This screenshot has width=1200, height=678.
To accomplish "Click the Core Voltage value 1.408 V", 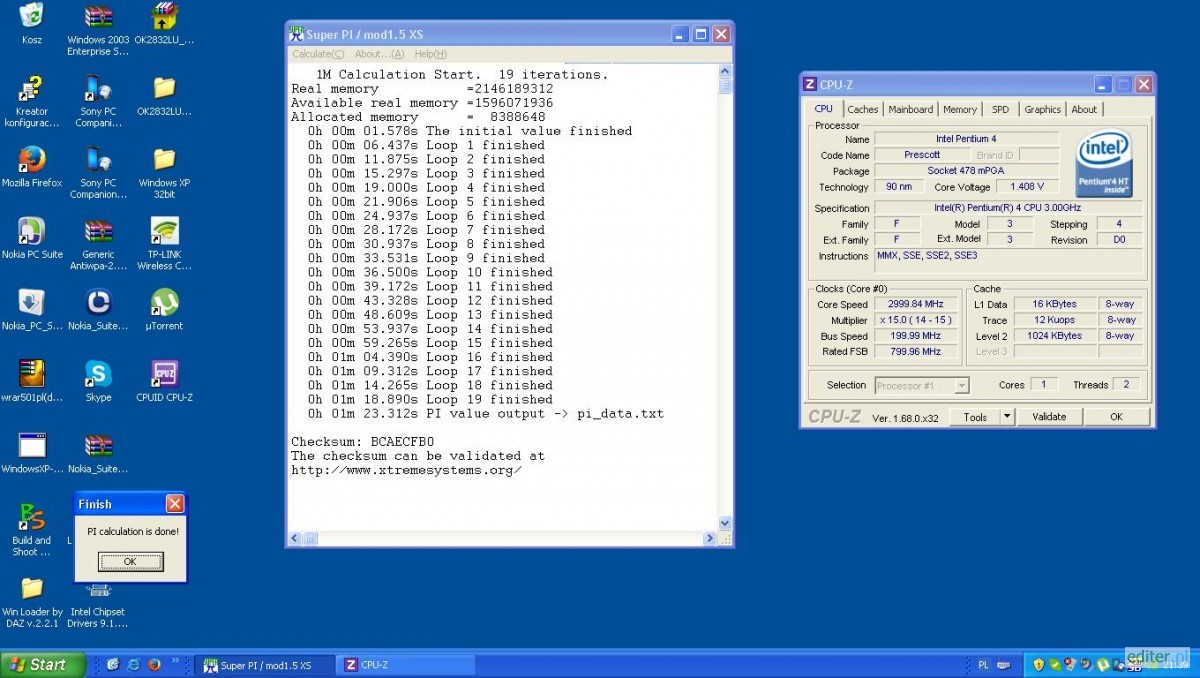I will 1026,187.
